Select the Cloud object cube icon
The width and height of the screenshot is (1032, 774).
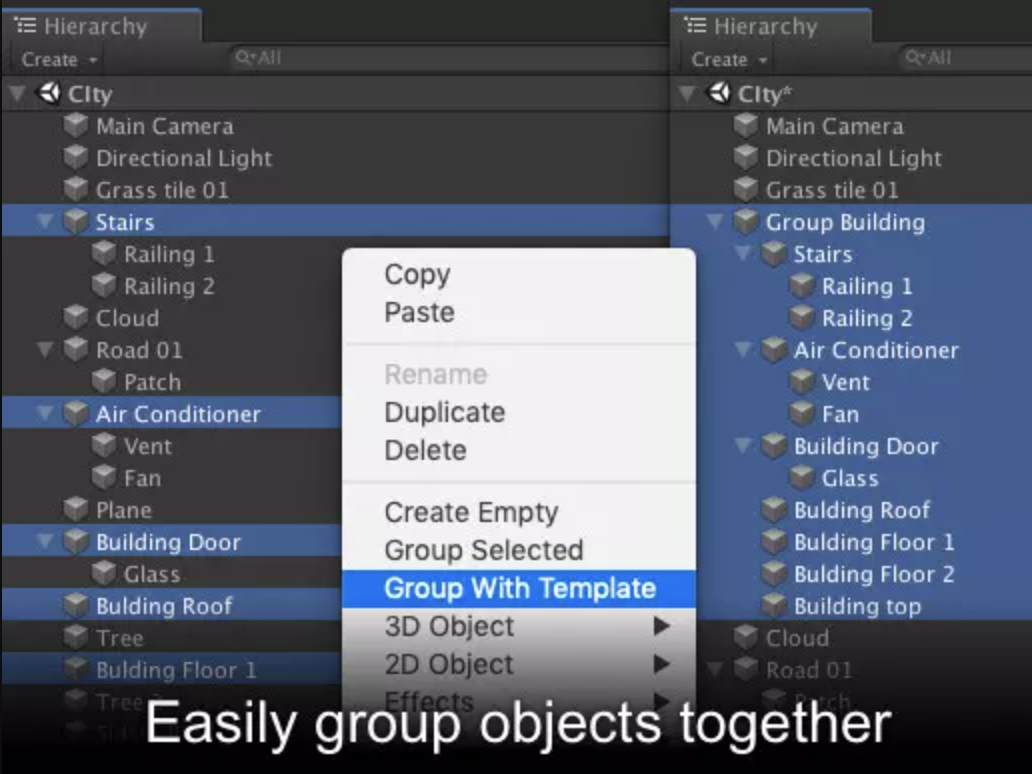pos(74,317)
